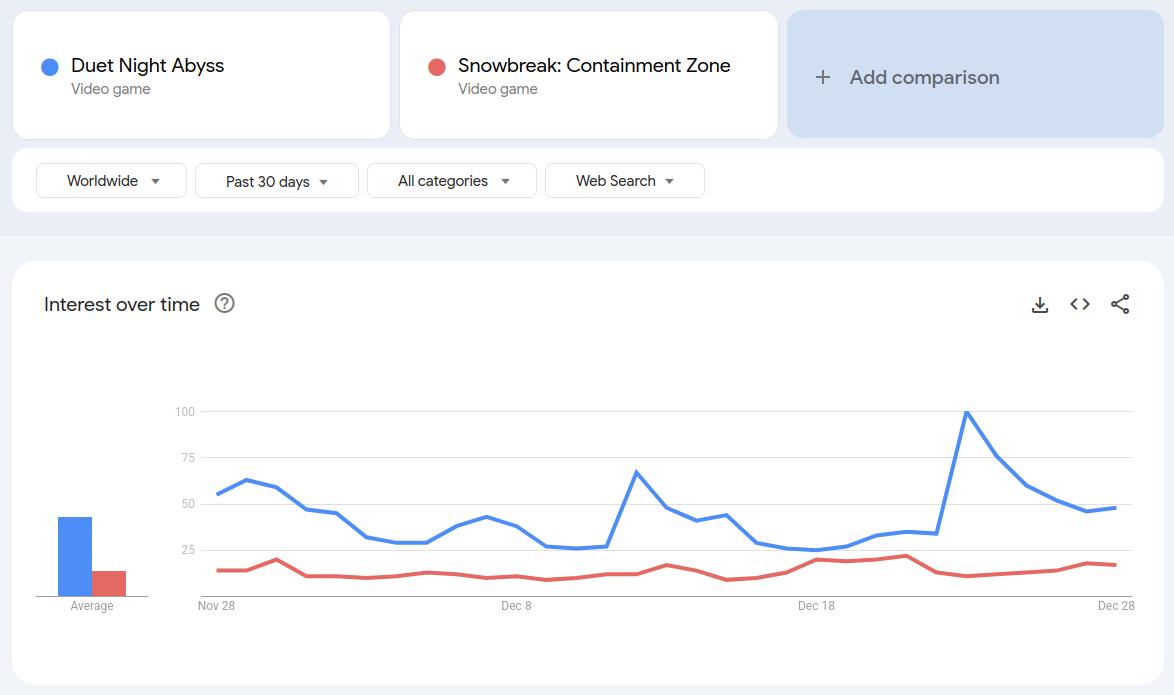Image resolution: width=1174 pixels, height=695 pixels.
Task: Expand the Past 30 days time range
Action: (276, 181)
